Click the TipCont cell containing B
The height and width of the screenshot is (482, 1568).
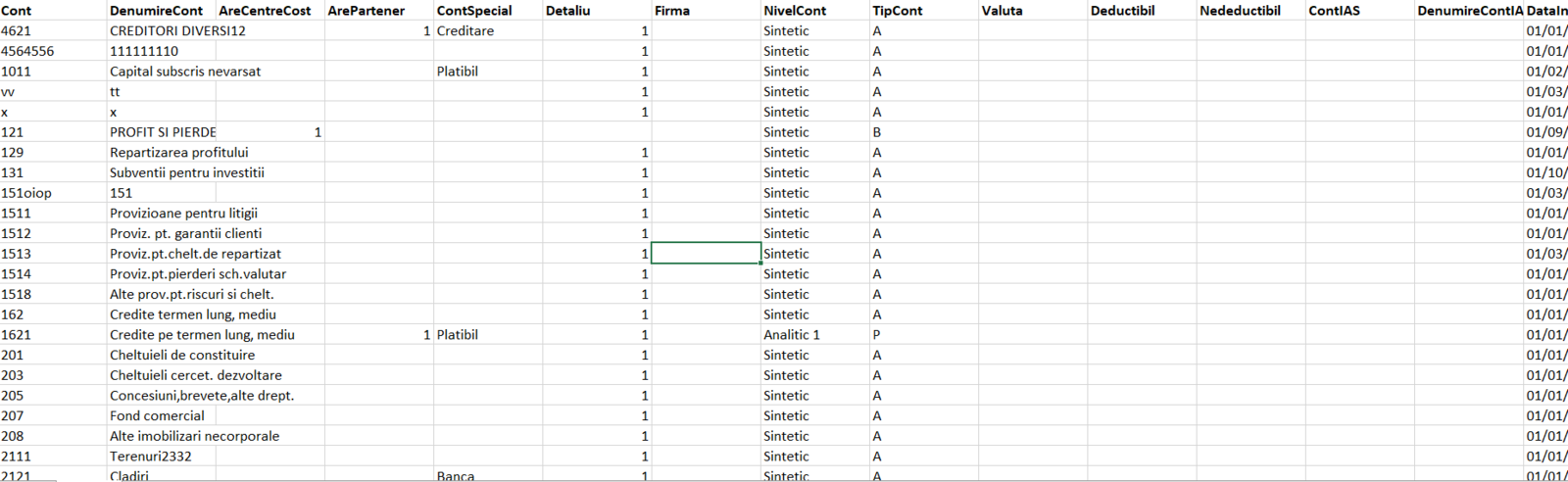[x=877, y=132]
